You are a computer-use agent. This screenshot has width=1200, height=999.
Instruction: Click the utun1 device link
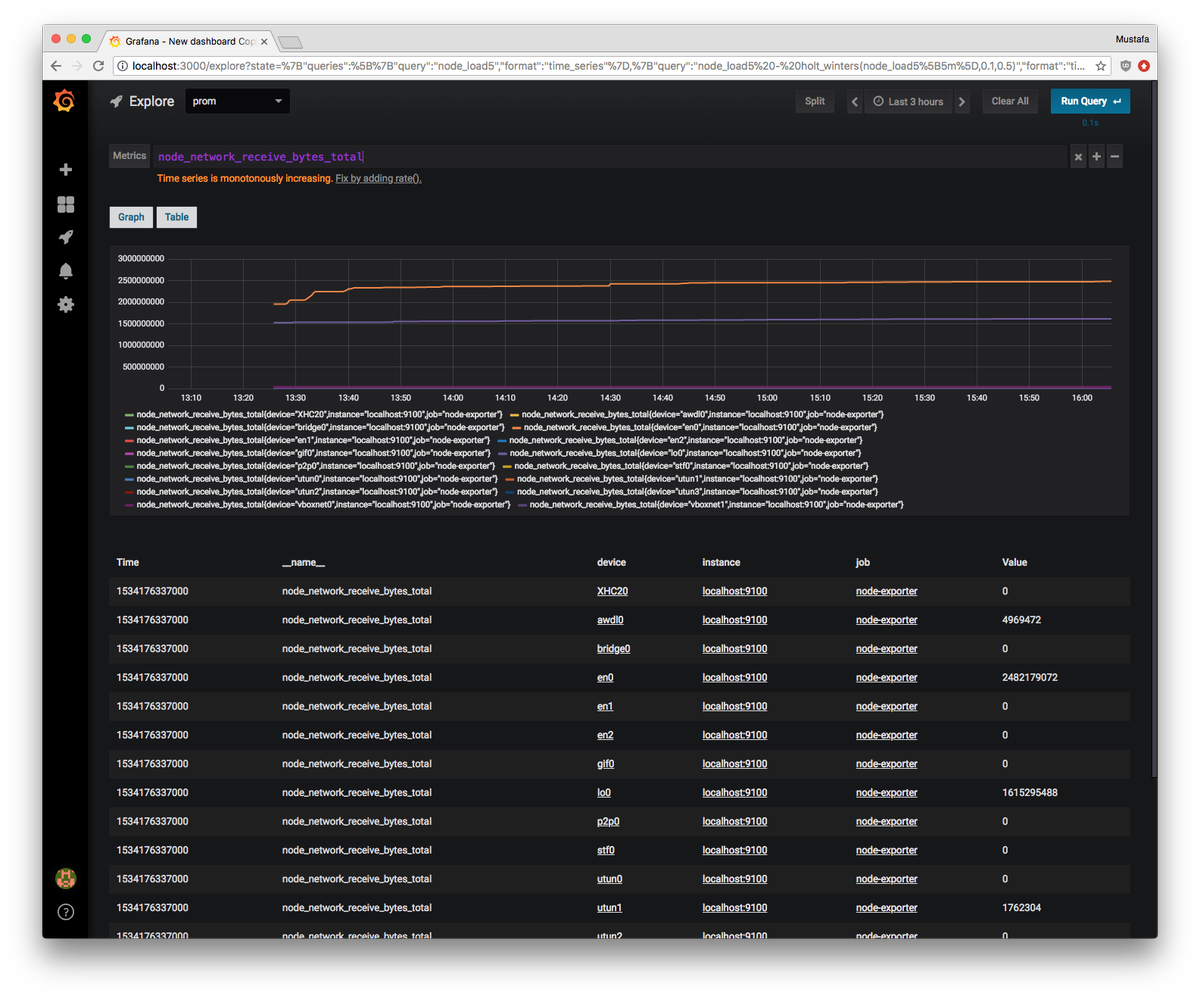tap(609, 907)
